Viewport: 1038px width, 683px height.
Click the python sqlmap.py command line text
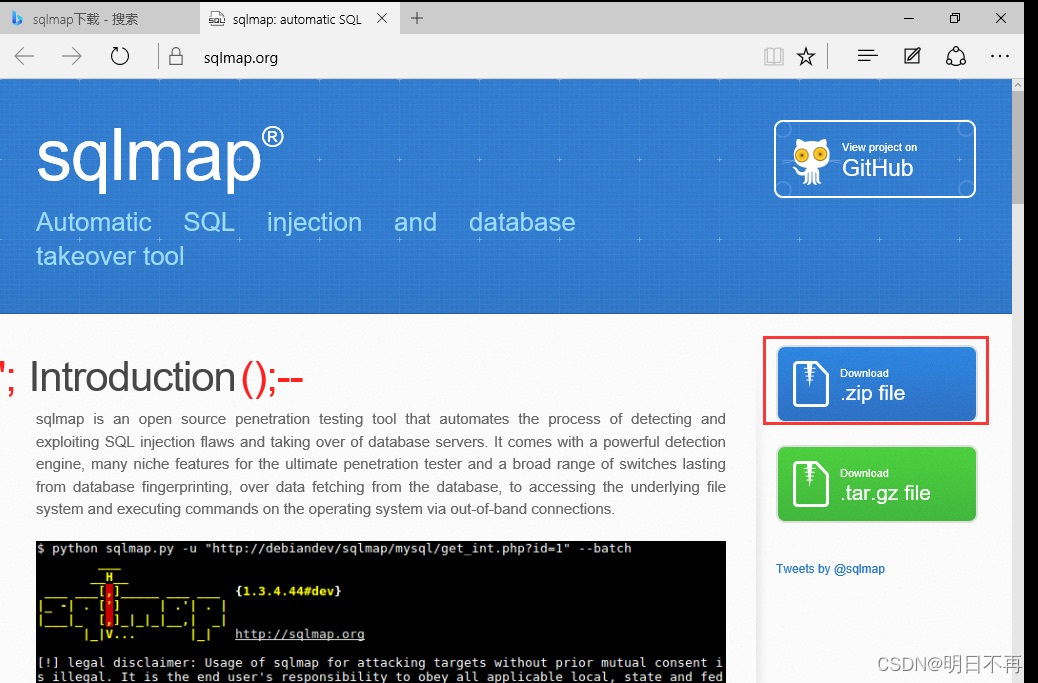(x=334, y=548)
